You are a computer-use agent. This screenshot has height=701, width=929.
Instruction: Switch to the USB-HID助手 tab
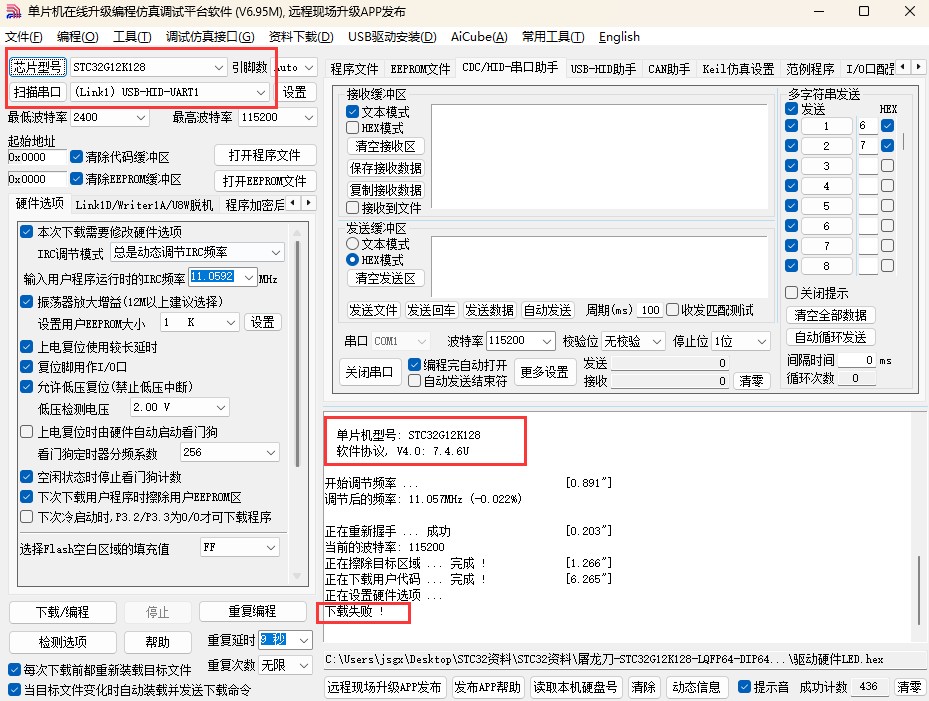pyautogui.click(x=603, y=69)
